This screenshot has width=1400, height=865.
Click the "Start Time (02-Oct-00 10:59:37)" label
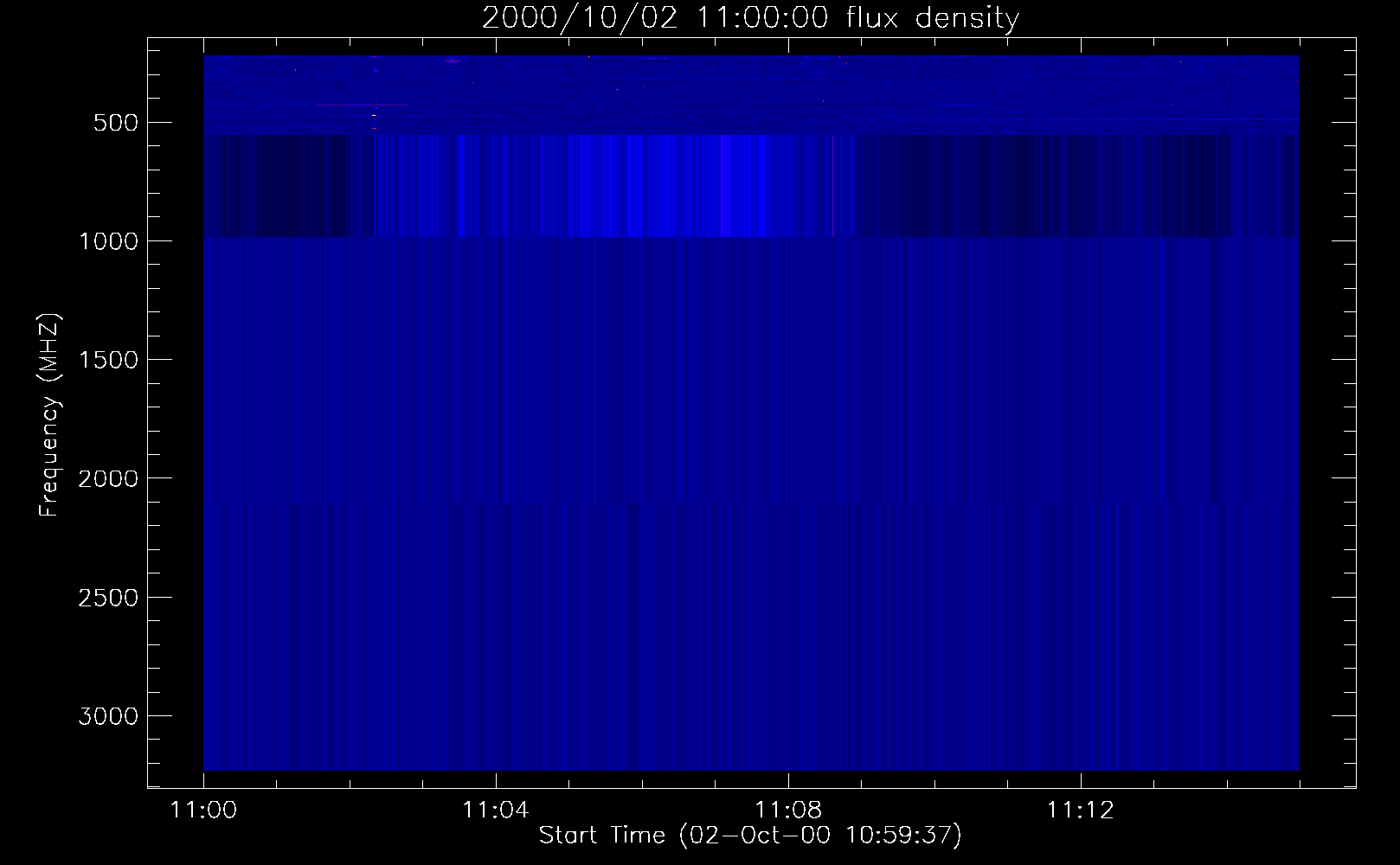tap(750, 836)
